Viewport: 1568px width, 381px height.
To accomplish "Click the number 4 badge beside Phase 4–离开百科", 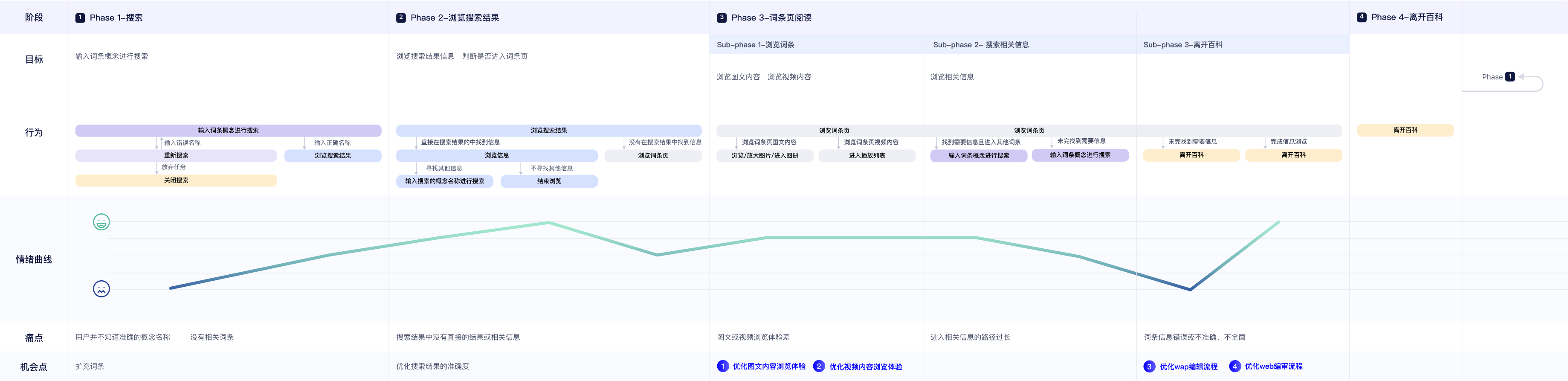I will pos(1361,17).
